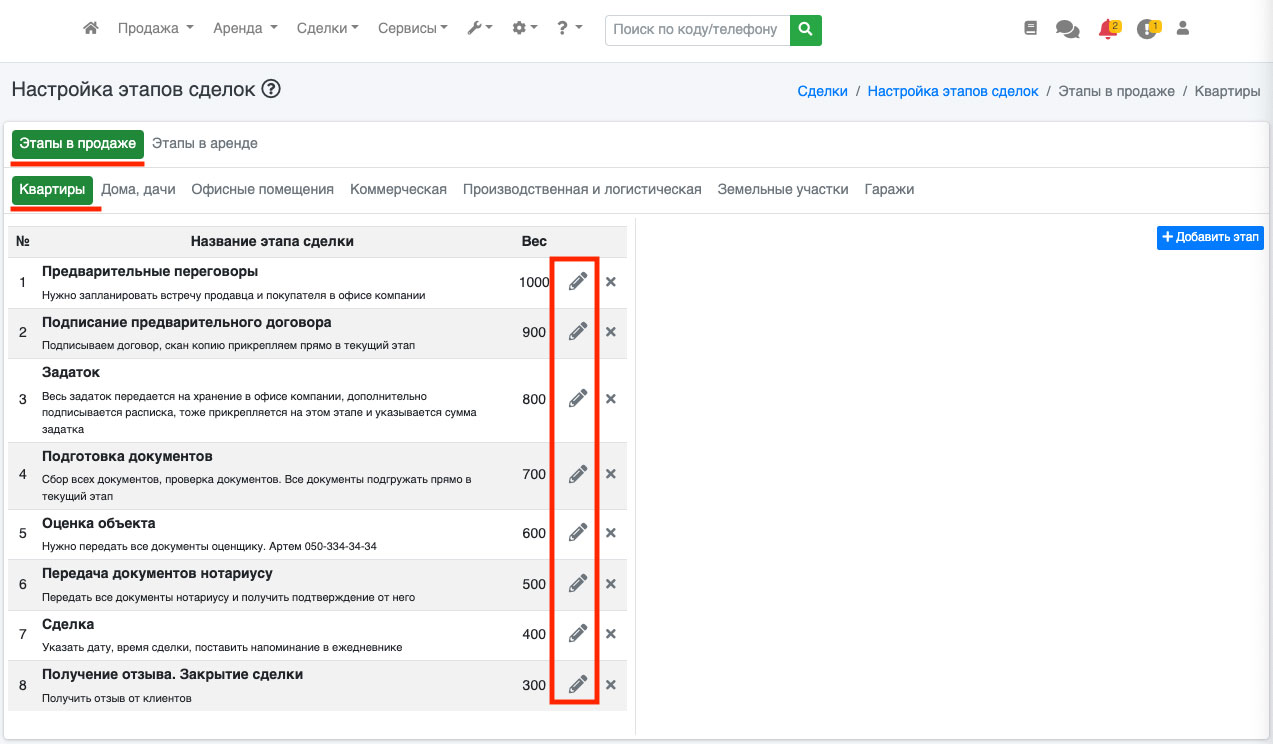
Task: Open the wrench tools menu
Action: 479,29
